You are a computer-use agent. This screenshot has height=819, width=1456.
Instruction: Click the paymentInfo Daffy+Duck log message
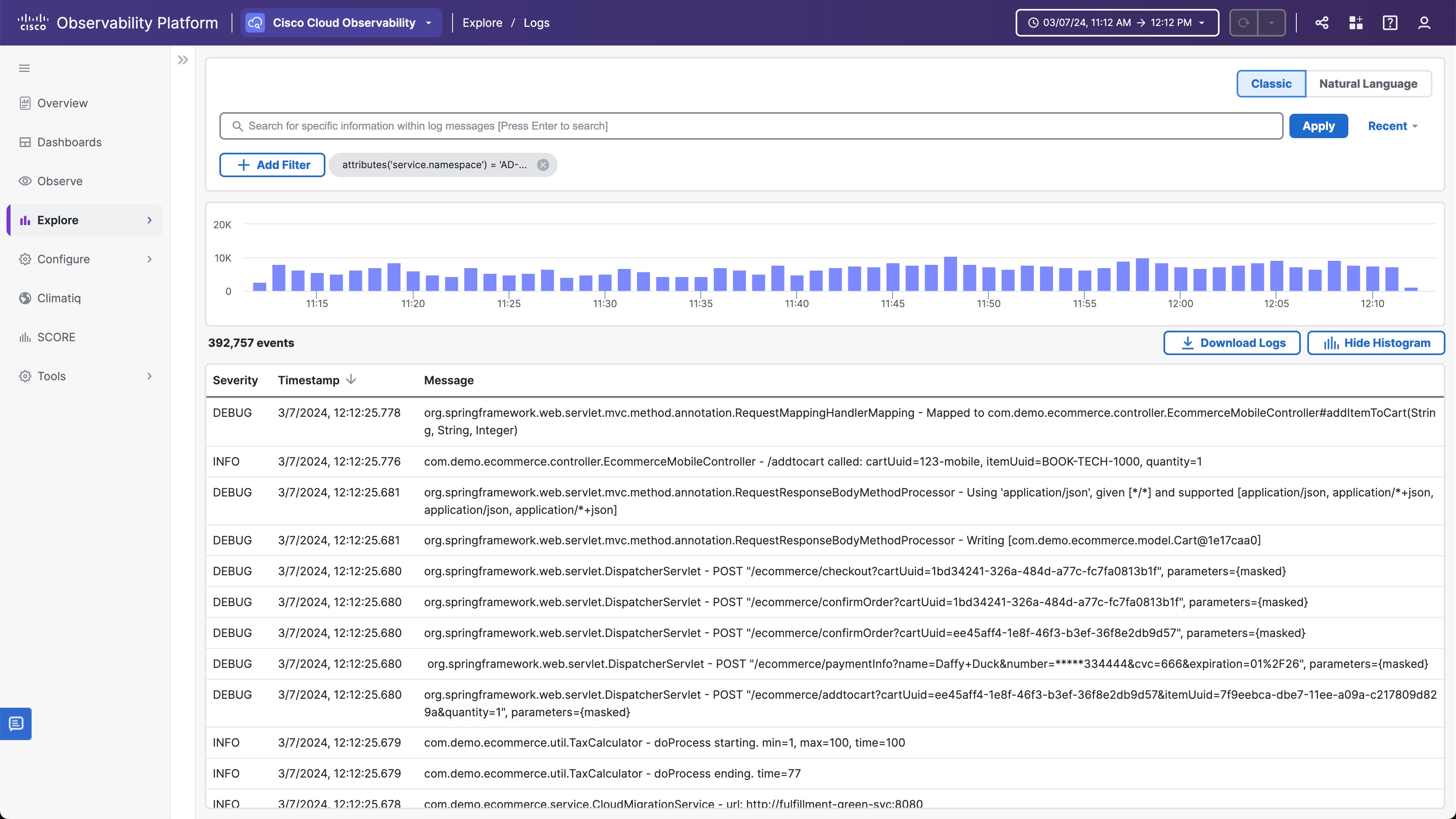pos(927,663)
